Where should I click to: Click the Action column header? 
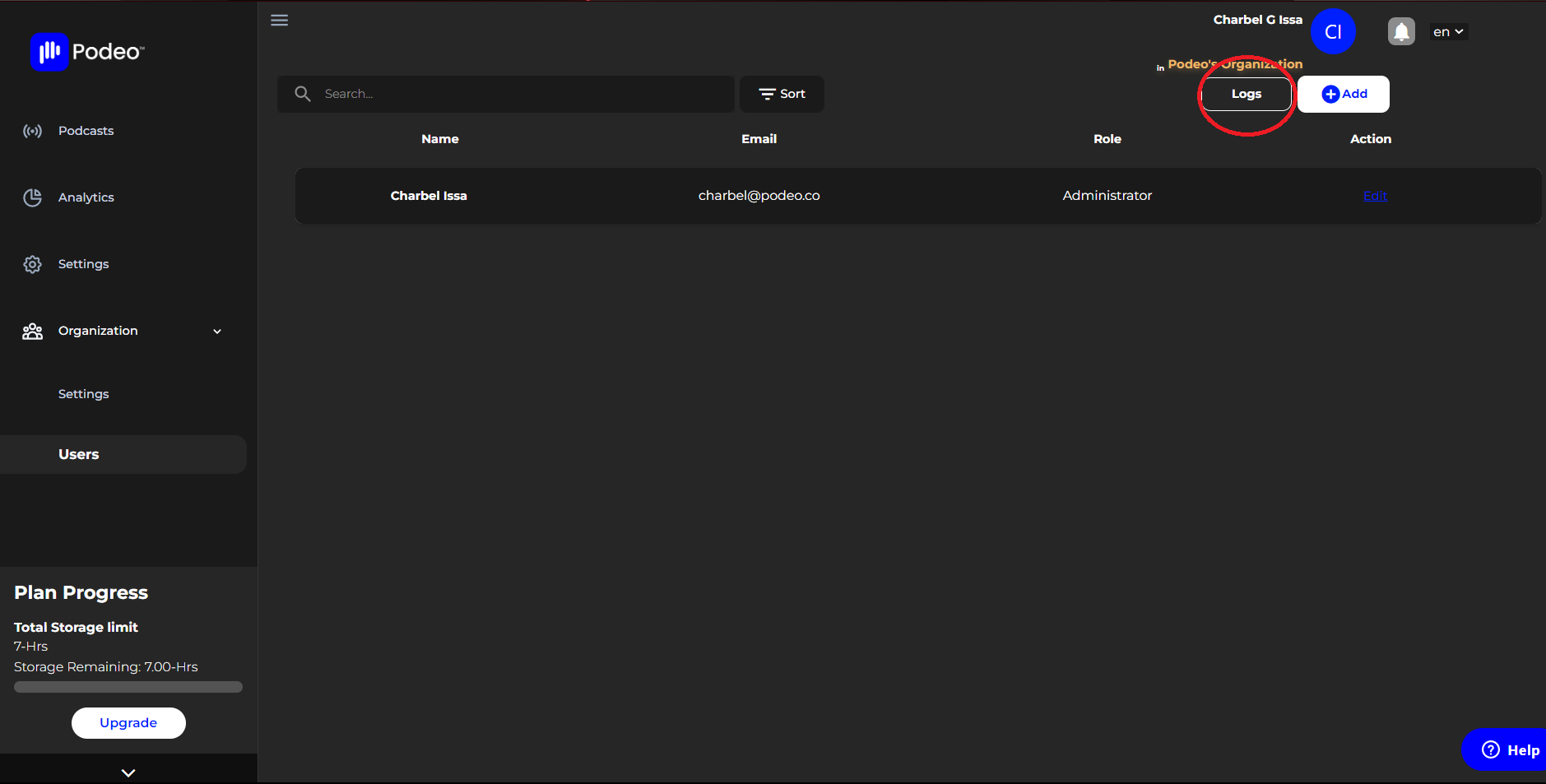(x=1371, y=139)
